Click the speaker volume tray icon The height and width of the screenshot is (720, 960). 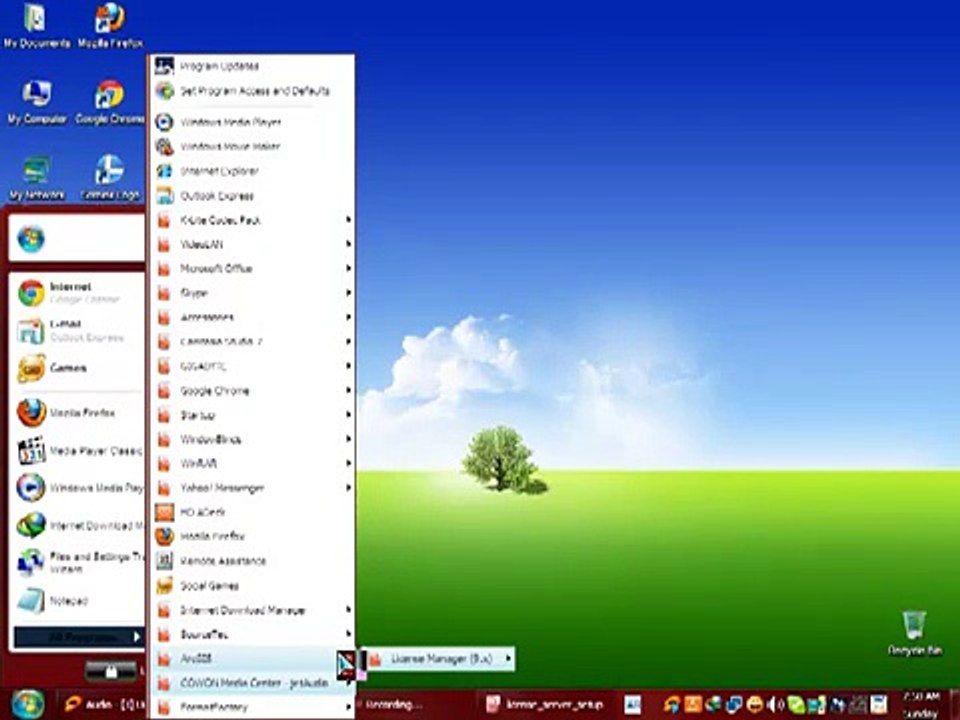click(x=773, y=704)
